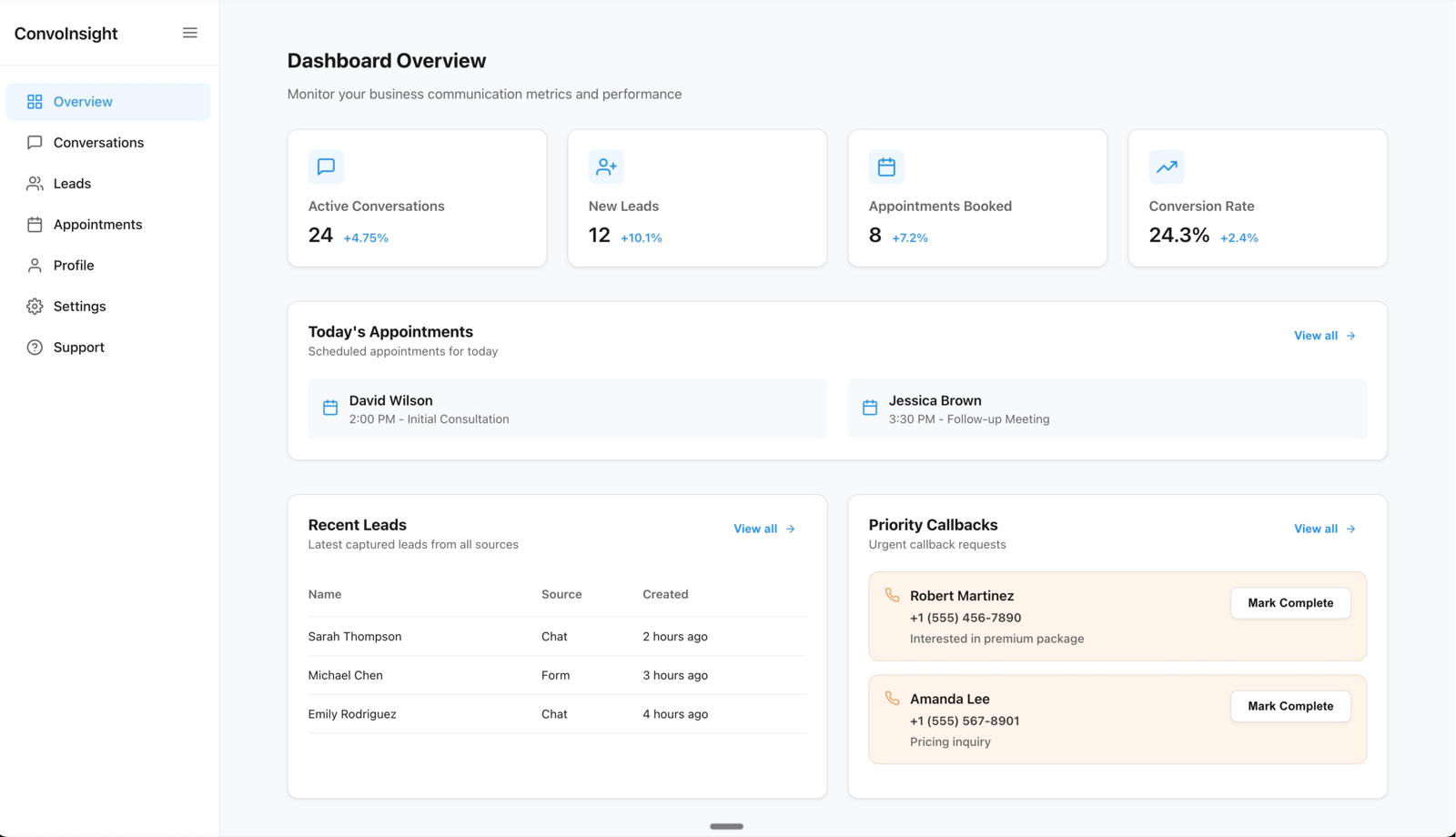The image size is (1456, 837).
Task: Click the Source column header
Action: click(561, 594)
